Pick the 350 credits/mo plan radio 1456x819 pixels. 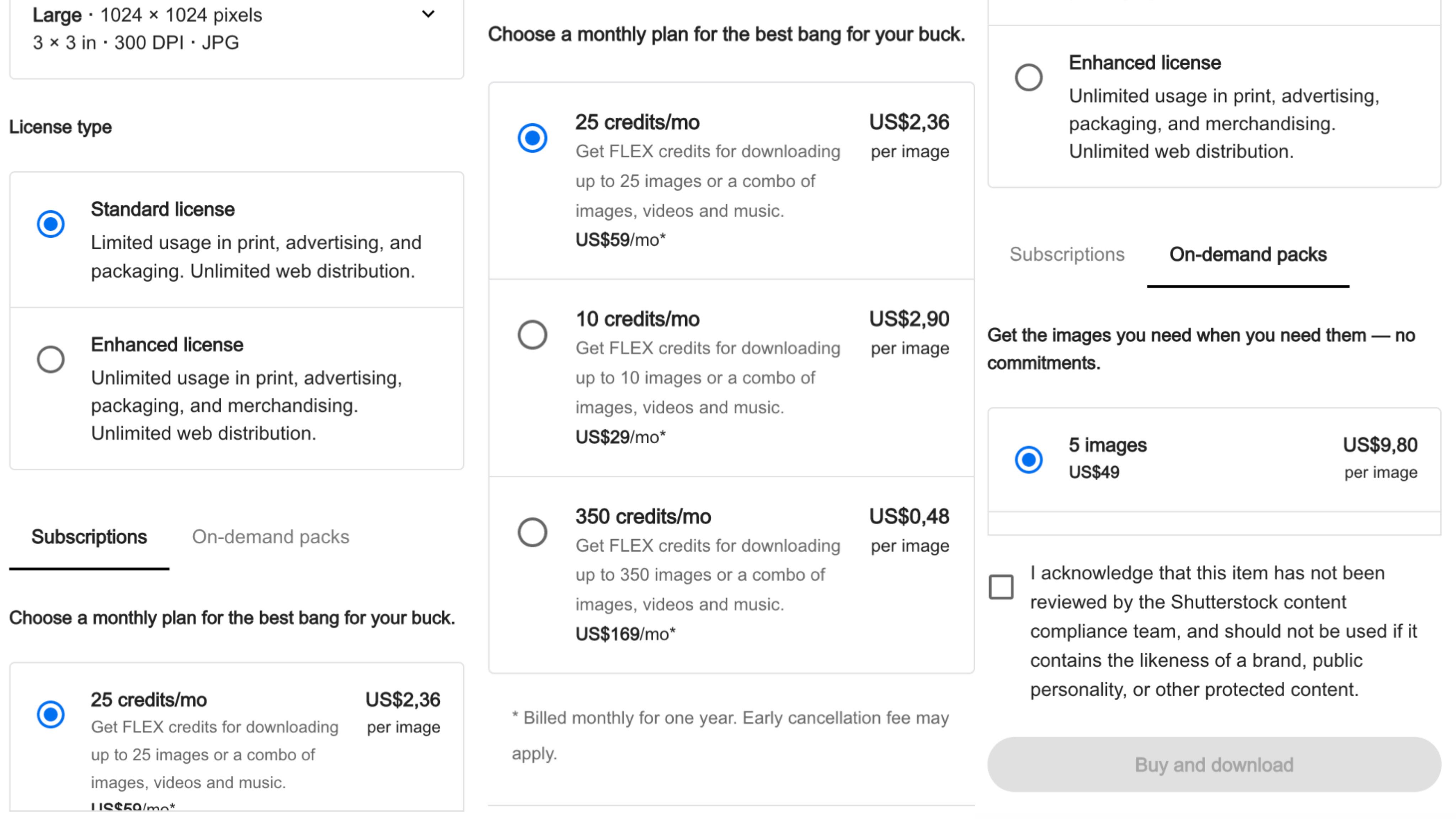click(532, 532)
